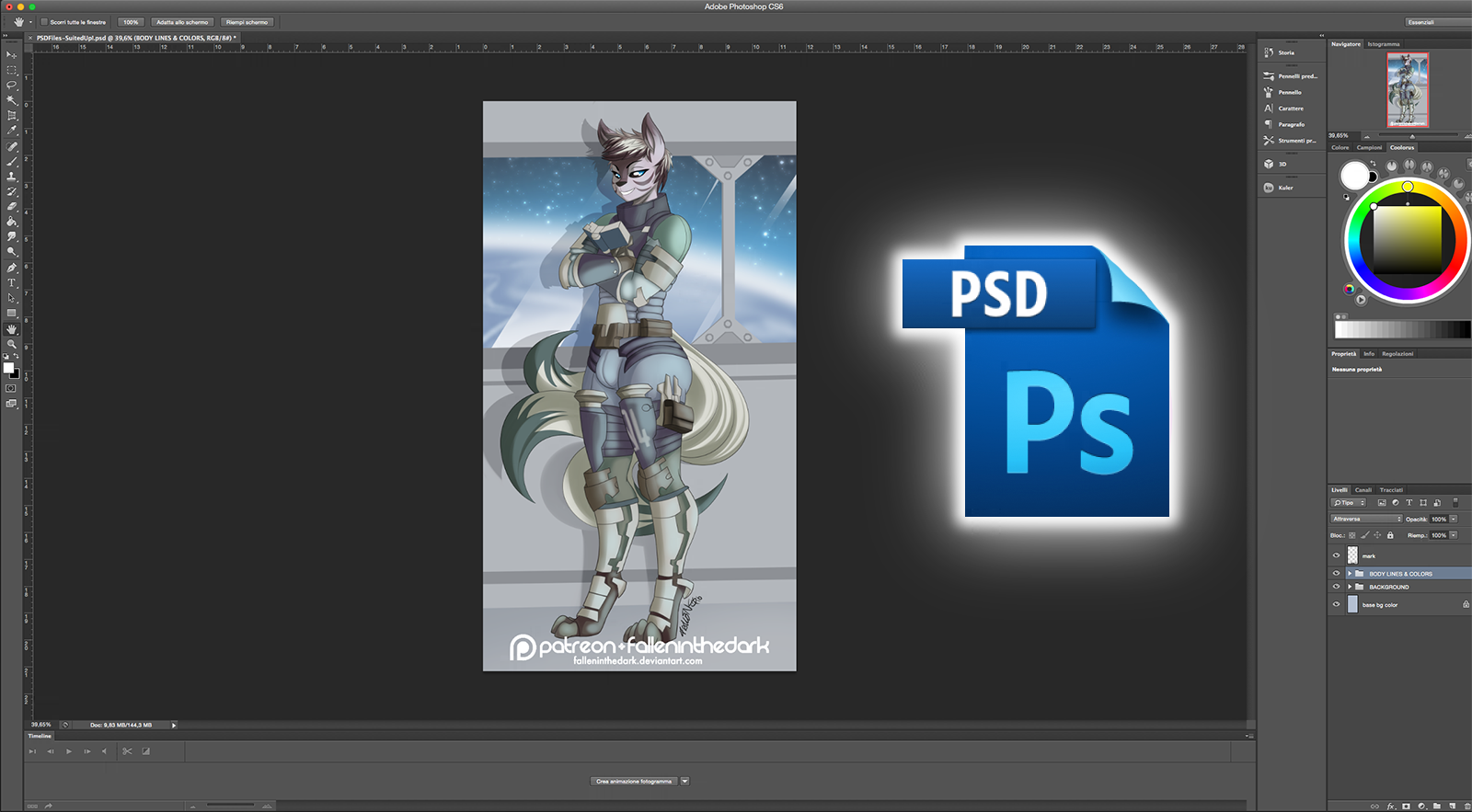The image size is (1472, 812).
Task: Switch to the Campioni tab
Action: pyautogui.click(x=1369, y=147)
